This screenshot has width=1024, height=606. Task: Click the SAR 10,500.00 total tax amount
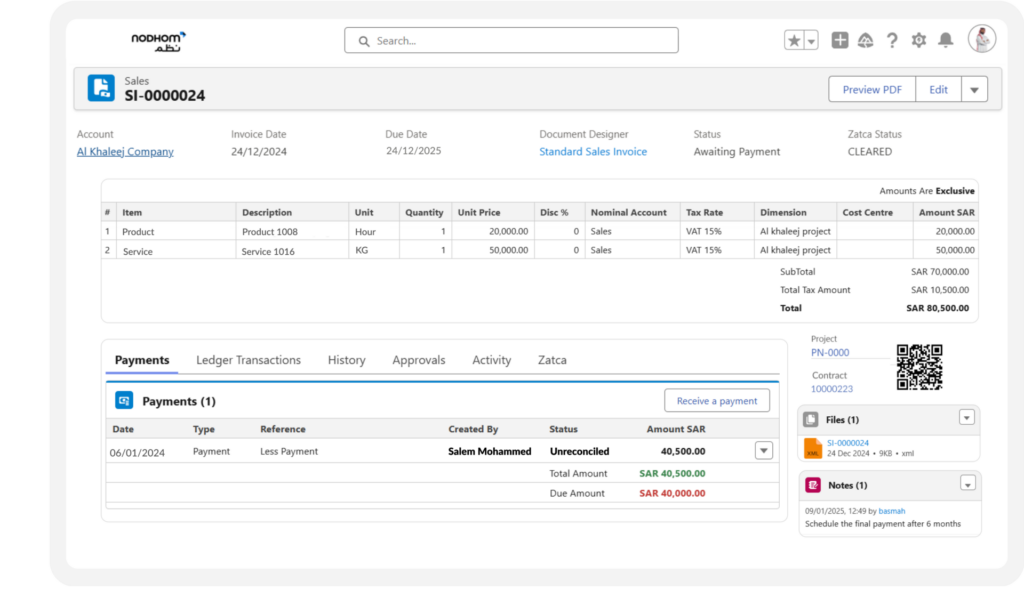pos(940,290)
